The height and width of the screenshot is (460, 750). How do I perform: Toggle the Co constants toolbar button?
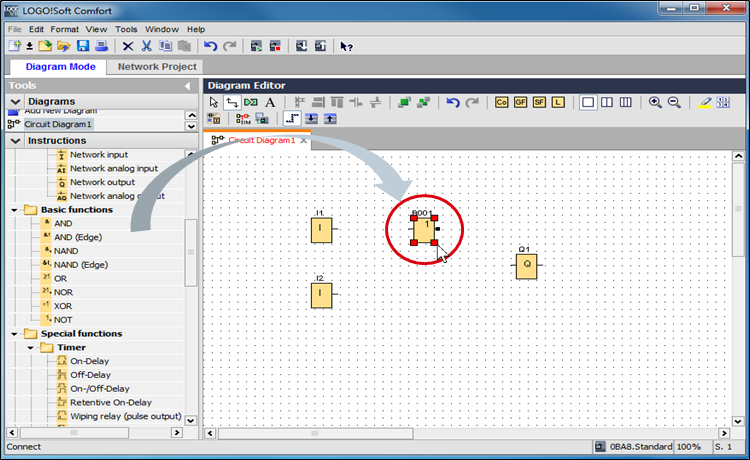pyautogui.click(x=501, y=102)
